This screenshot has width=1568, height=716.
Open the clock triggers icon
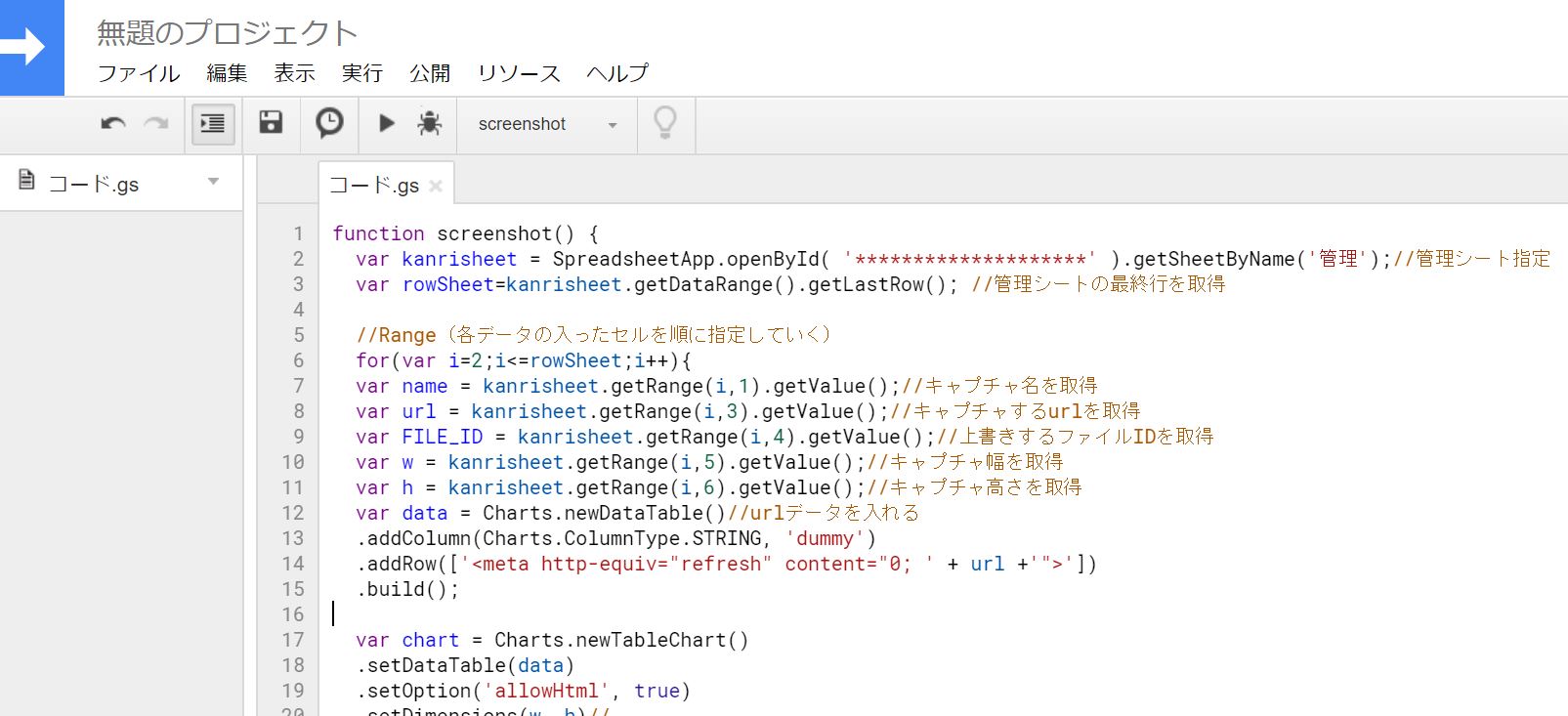click(x=329, y=123)
